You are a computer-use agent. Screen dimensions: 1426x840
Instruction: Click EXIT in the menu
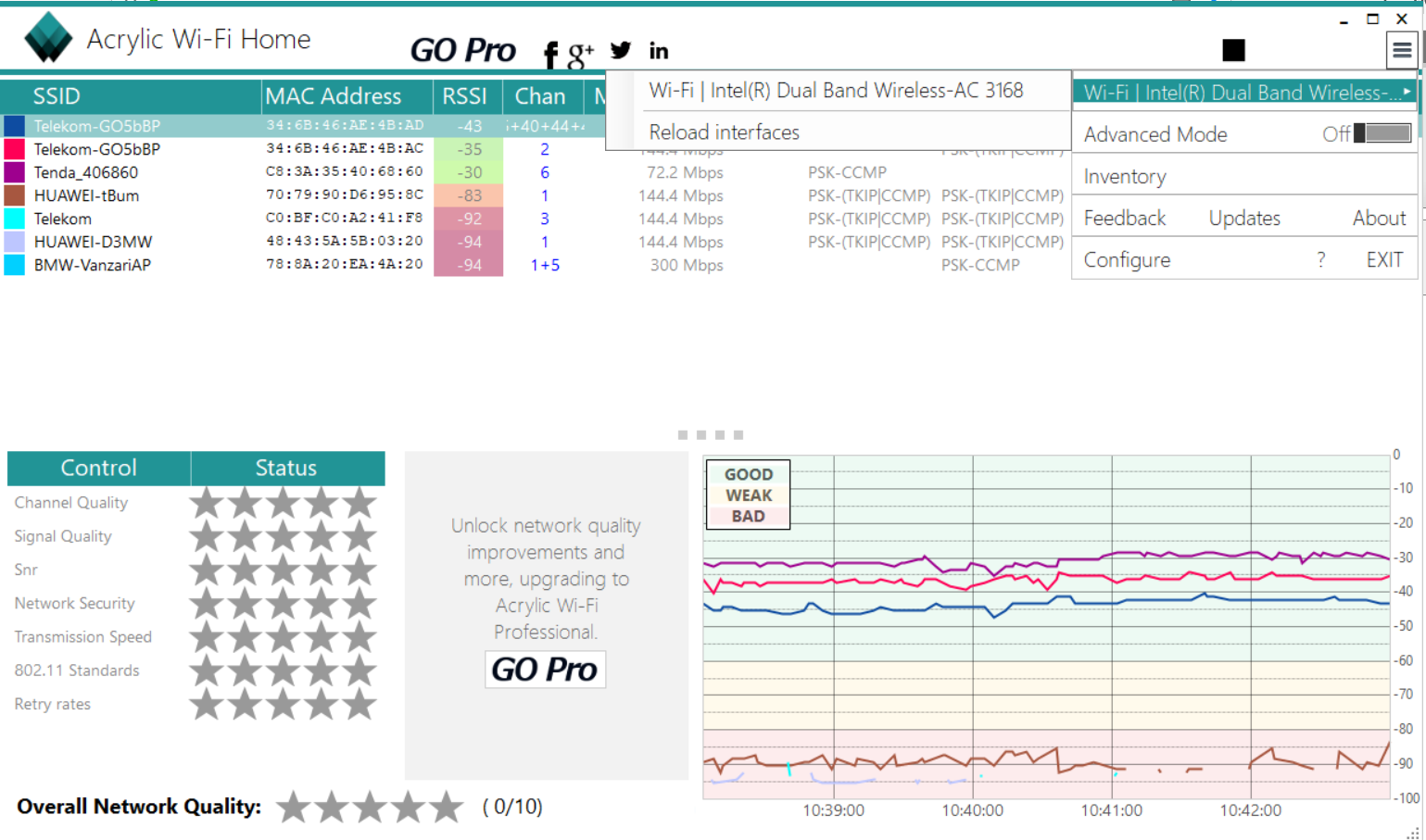tap(1384, 259)
